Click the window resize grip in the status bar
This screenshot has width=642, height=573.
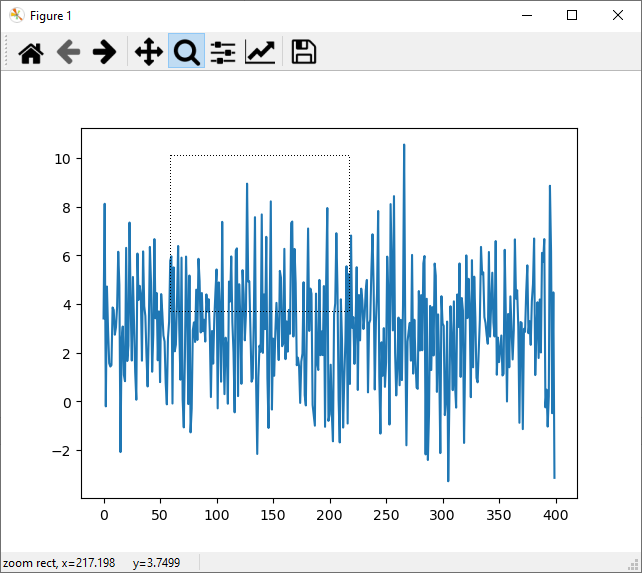click(634, 566)
